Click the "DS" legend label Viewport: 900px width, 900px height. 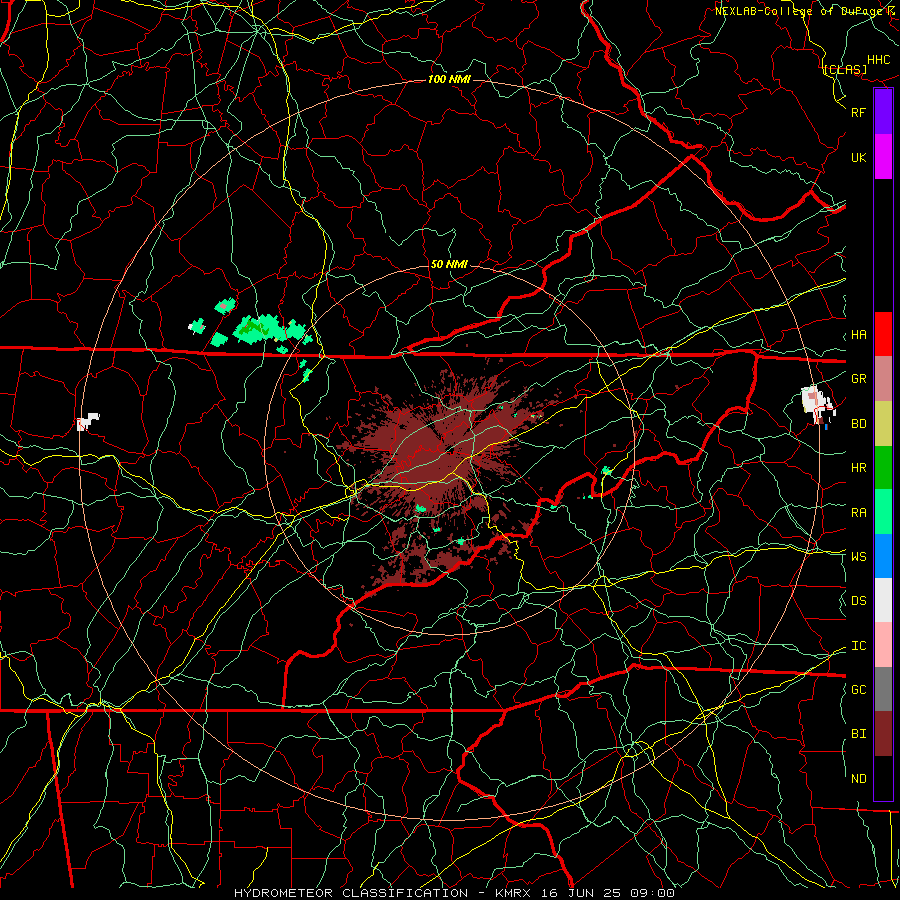click(x=859, y=601)
